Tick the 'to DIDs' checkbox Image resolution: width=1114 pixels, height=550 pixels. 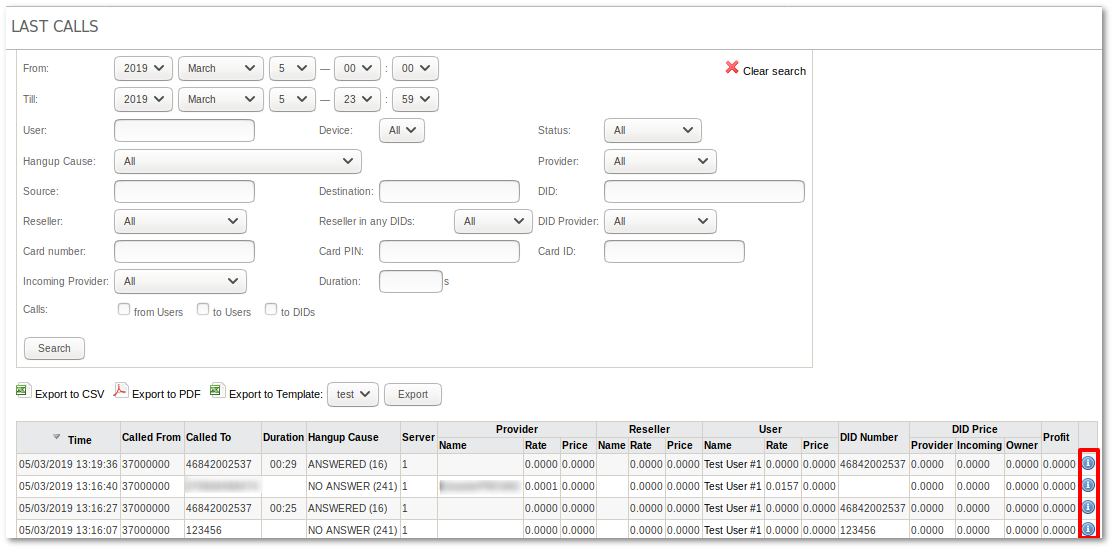pyautogui.click(x=271, y=310)
